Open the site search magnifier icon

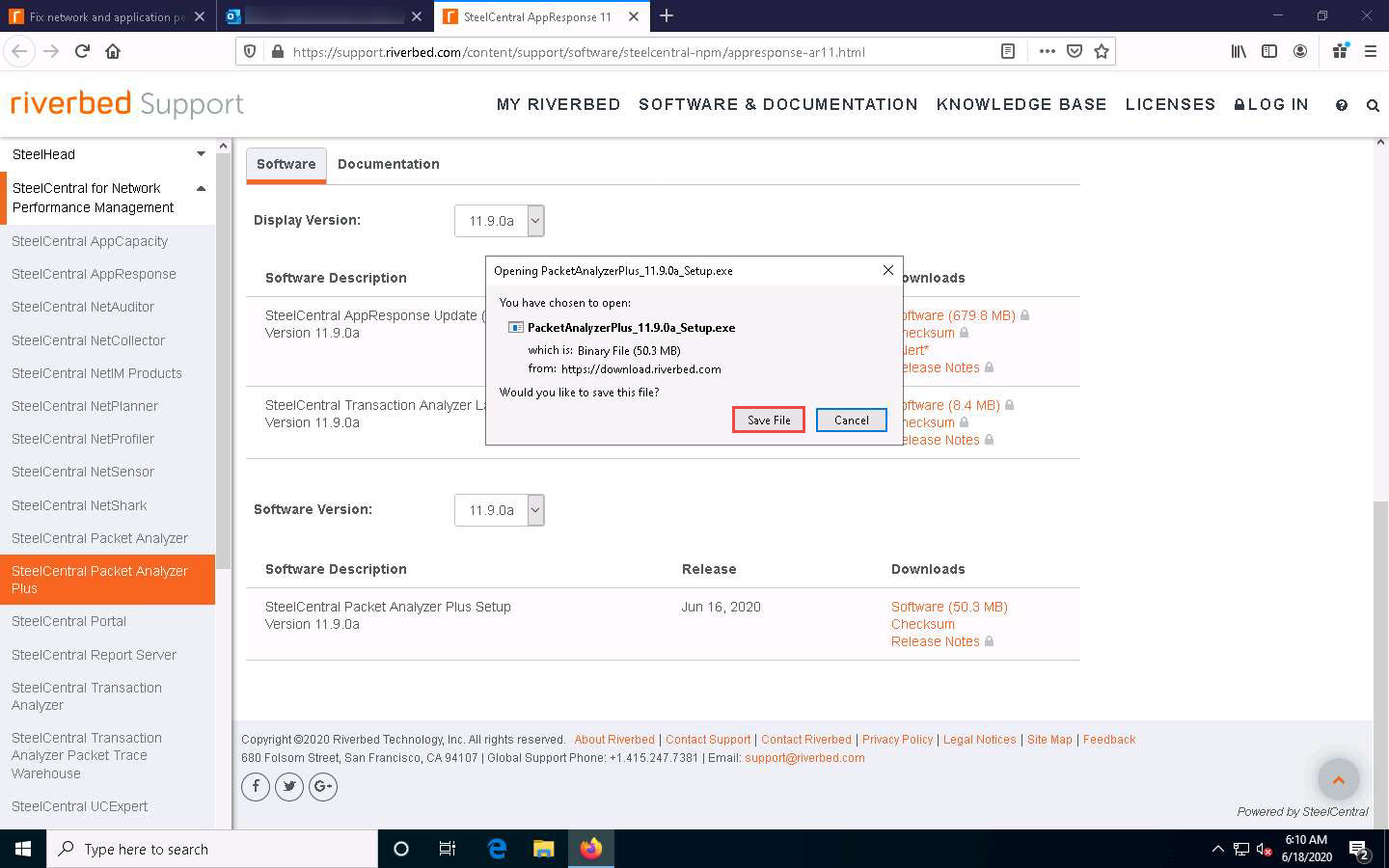(1373, 105)
